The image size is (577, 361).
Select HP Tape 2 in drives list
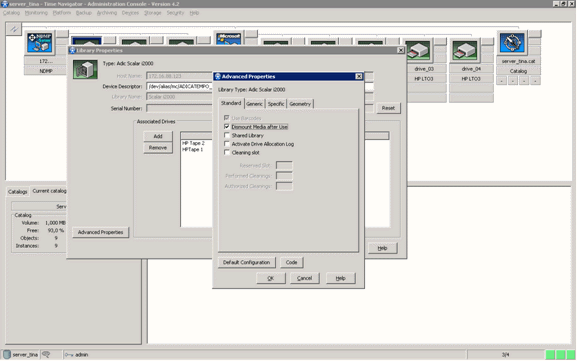pos(193,143)
